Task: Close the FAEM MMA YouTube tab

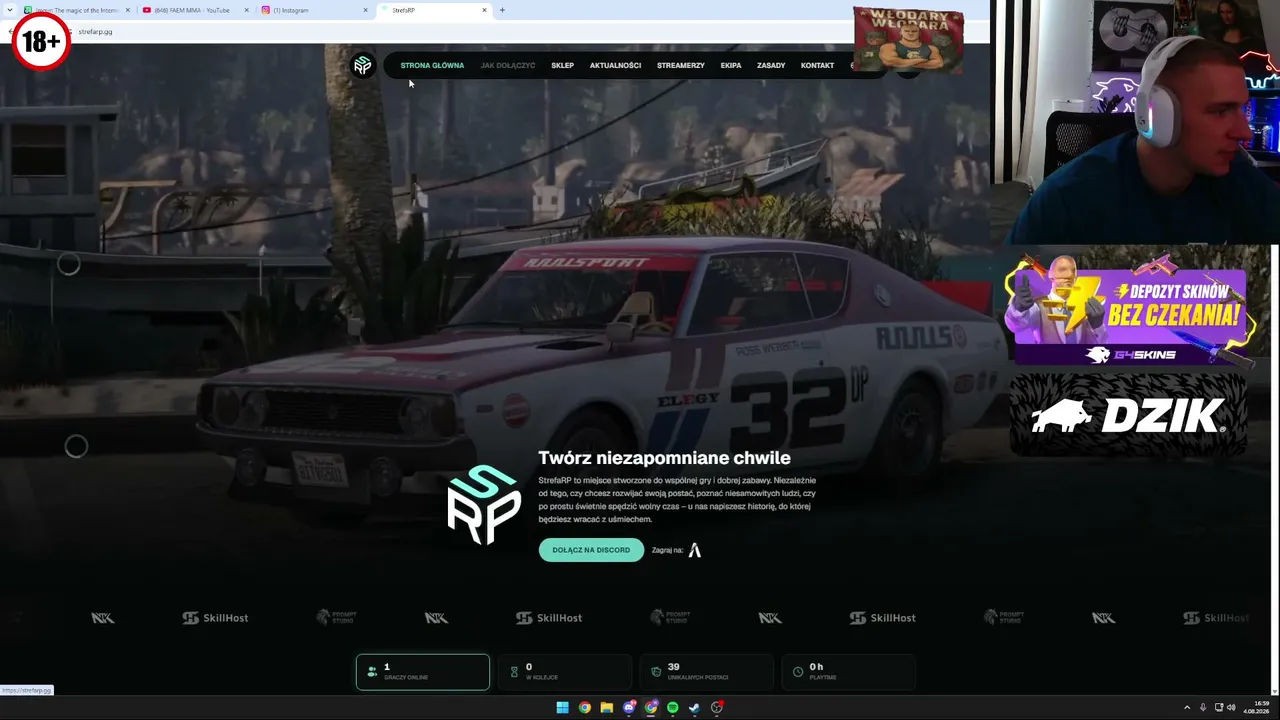Action: [x=247, y=10]
